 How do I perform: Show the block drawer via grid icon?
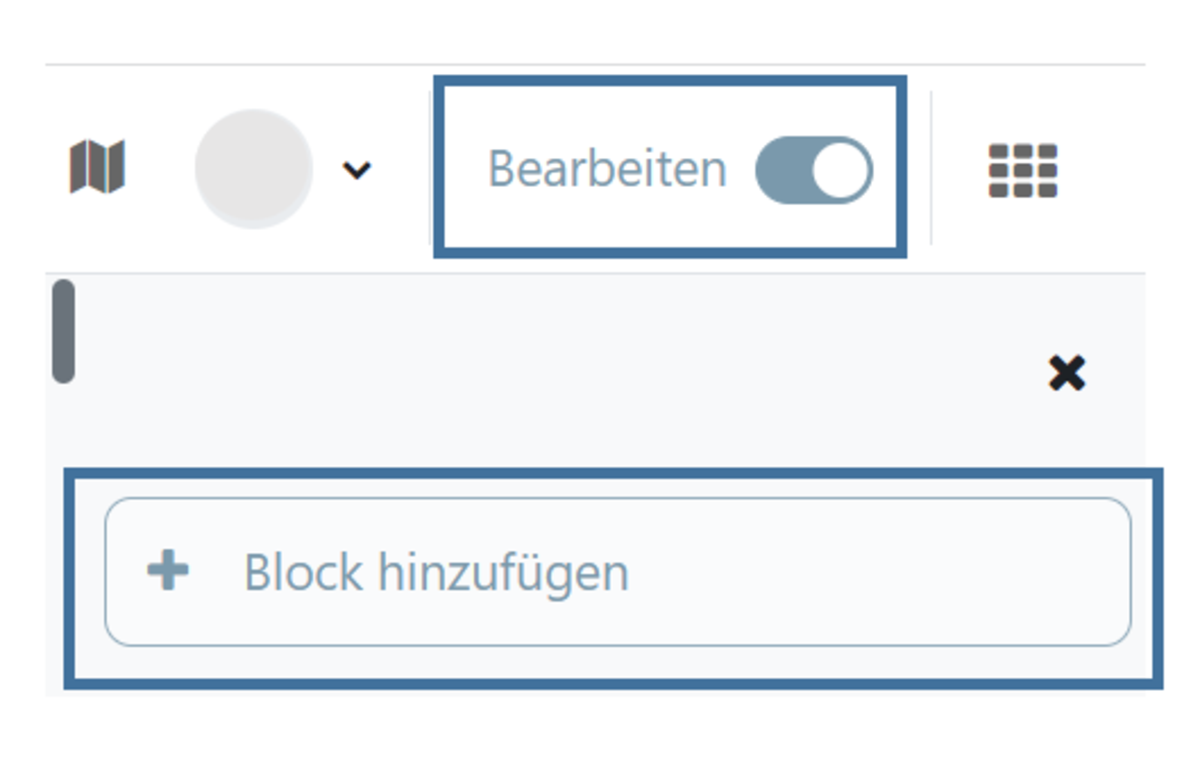pos(1022,170)
